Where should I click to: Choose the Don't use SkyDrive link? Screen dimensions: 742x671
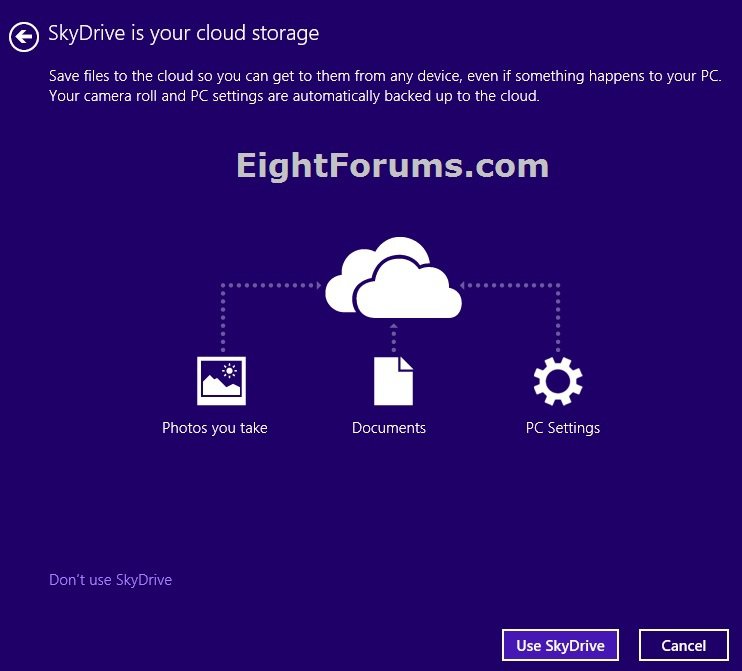pyautogui.click(x=110, y=579)
